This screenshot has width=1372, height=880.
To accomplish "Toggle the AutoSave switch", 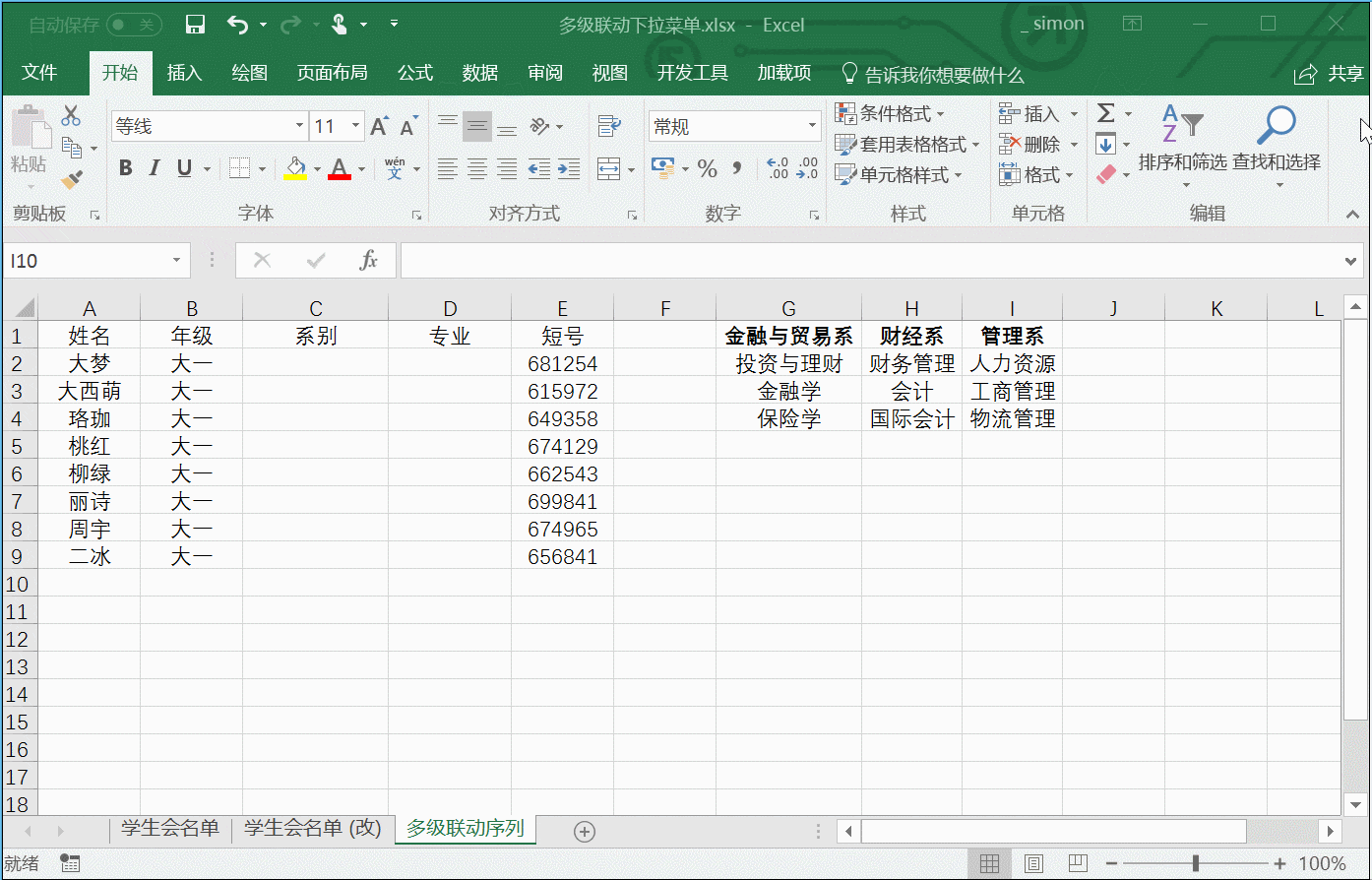I will 134,25.
